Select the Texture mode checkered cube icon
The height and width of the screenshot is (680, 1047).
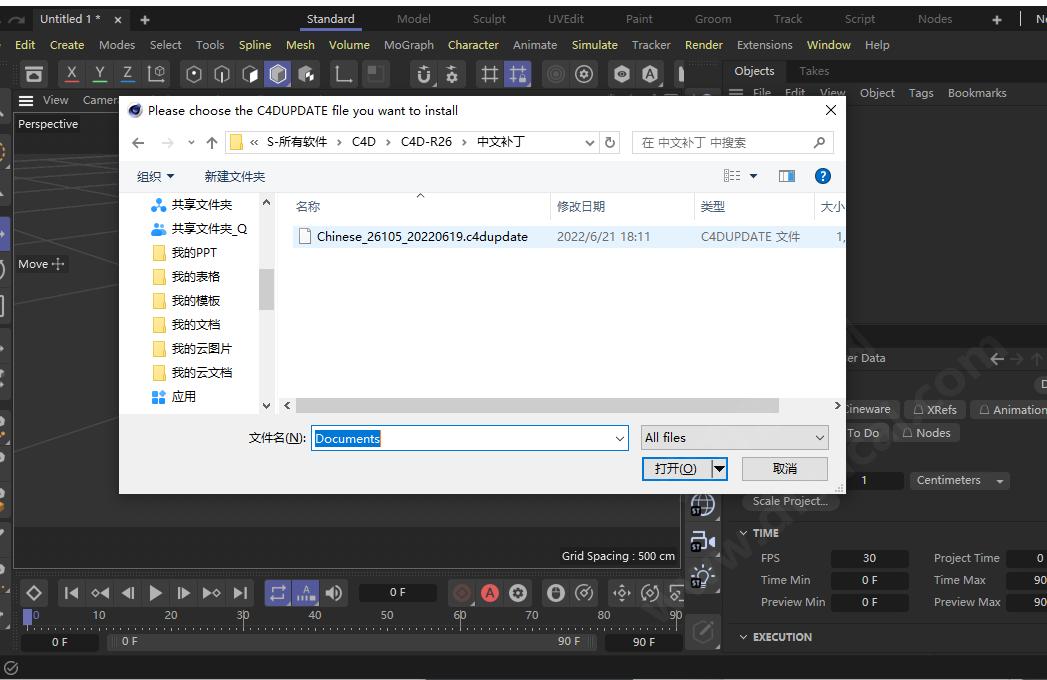pyautogui.click(x=306, y=73)
